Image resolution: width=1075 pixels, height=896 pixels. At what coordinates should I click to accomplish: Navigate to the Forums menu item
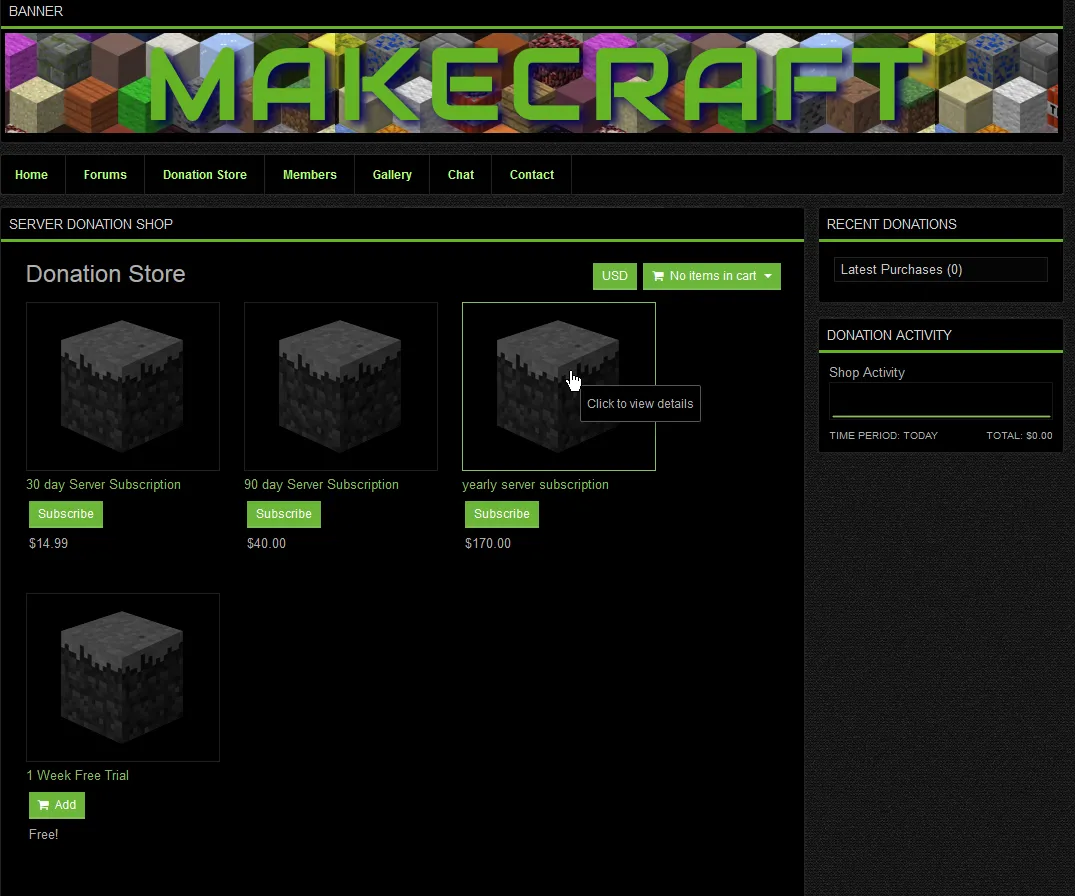pos(104,174)
